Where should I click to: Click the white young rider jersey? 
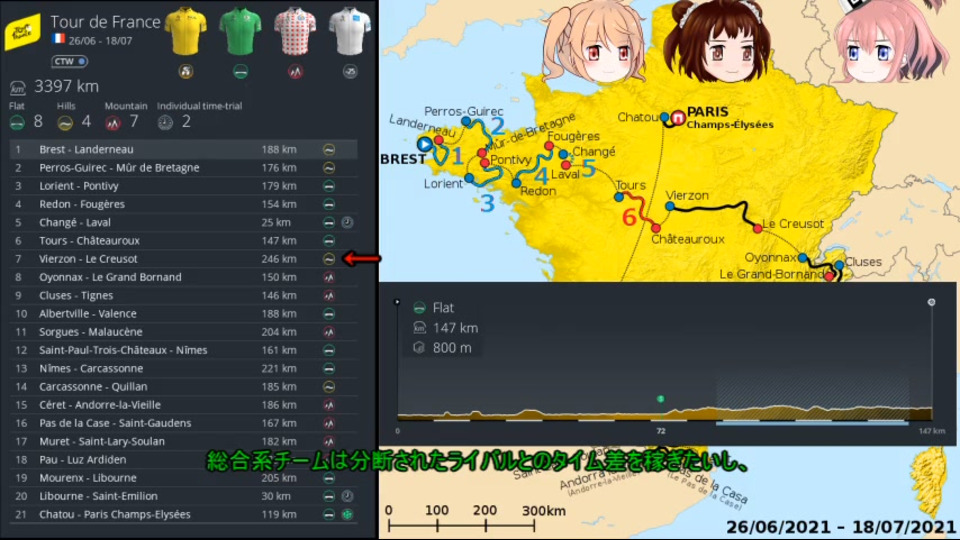pos(350,31)
